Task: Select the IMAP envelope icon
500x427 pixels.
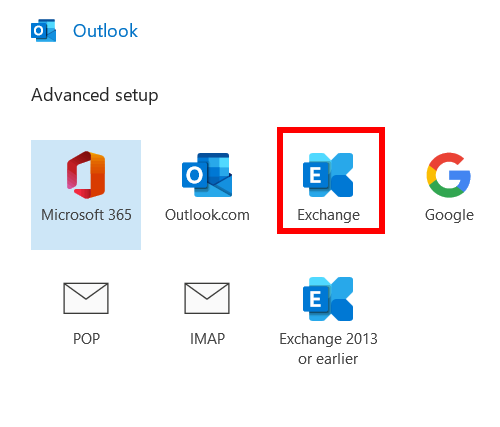Action: click(207, 298)
